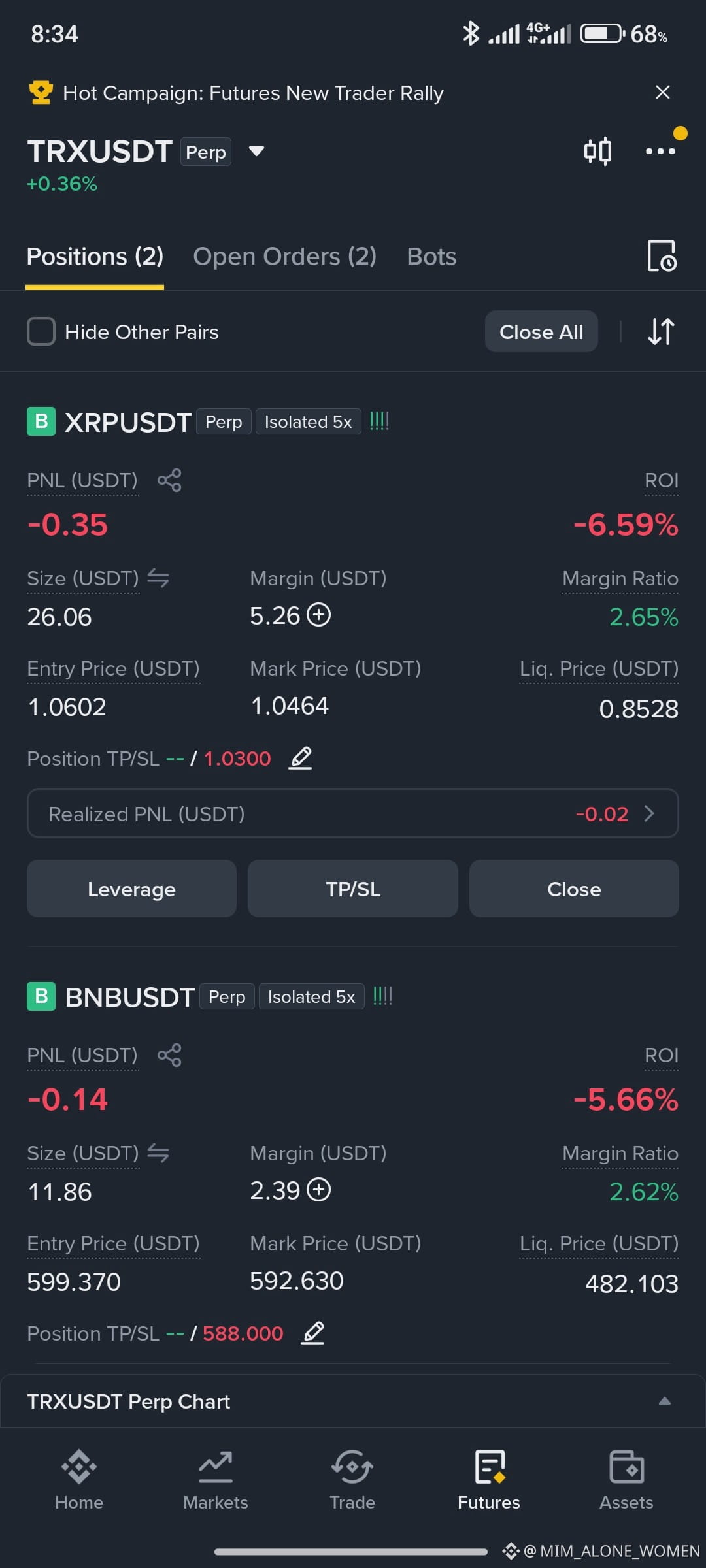Switch to the Open Orders (2) tab
The image size is (706, 1568).
click(x=285, y=257)
